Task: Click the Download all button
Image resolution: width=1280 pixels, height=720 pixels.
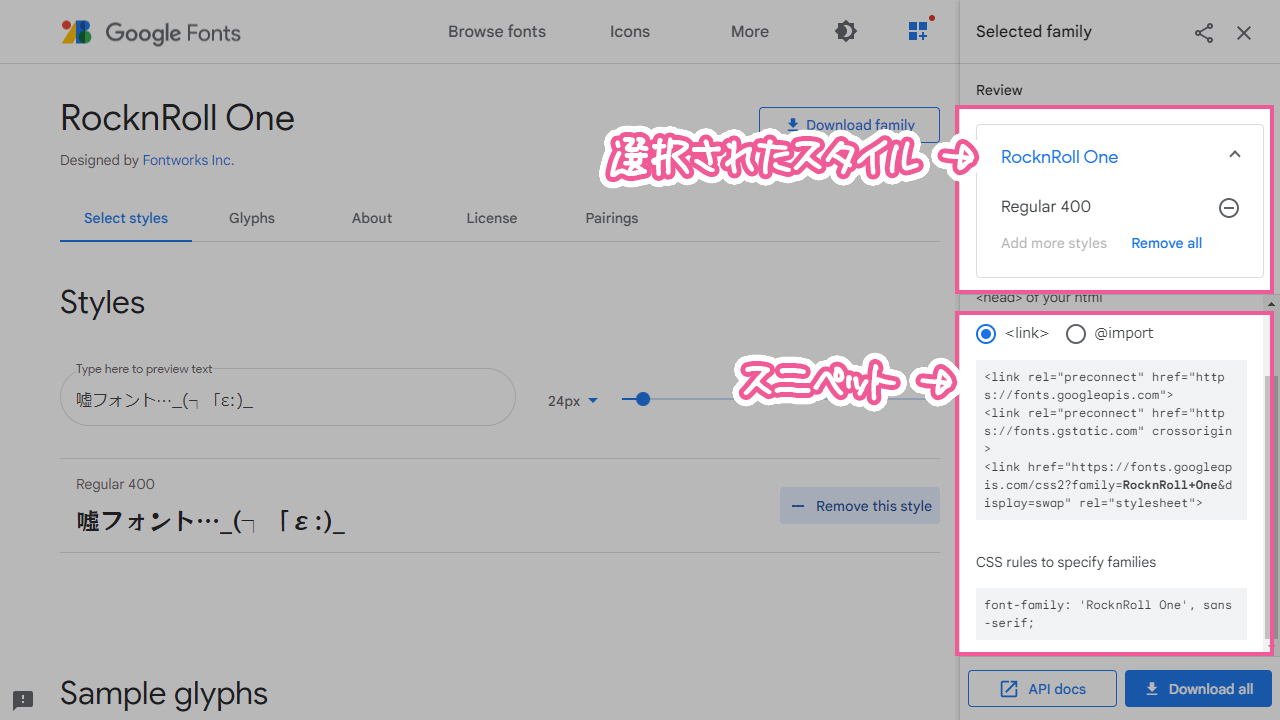Action: [x=1198, y=689]
